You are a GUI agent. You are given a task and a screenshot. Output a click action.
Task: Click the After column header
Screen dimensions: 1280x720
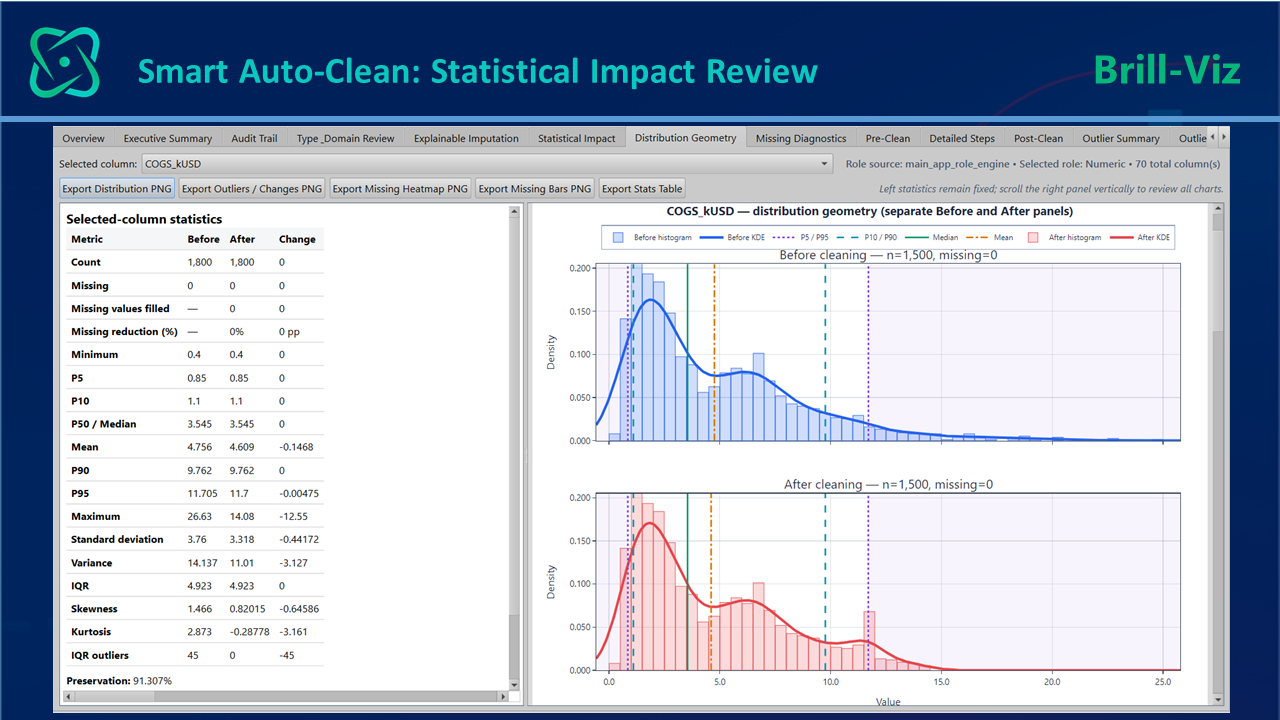click(243, 239)
